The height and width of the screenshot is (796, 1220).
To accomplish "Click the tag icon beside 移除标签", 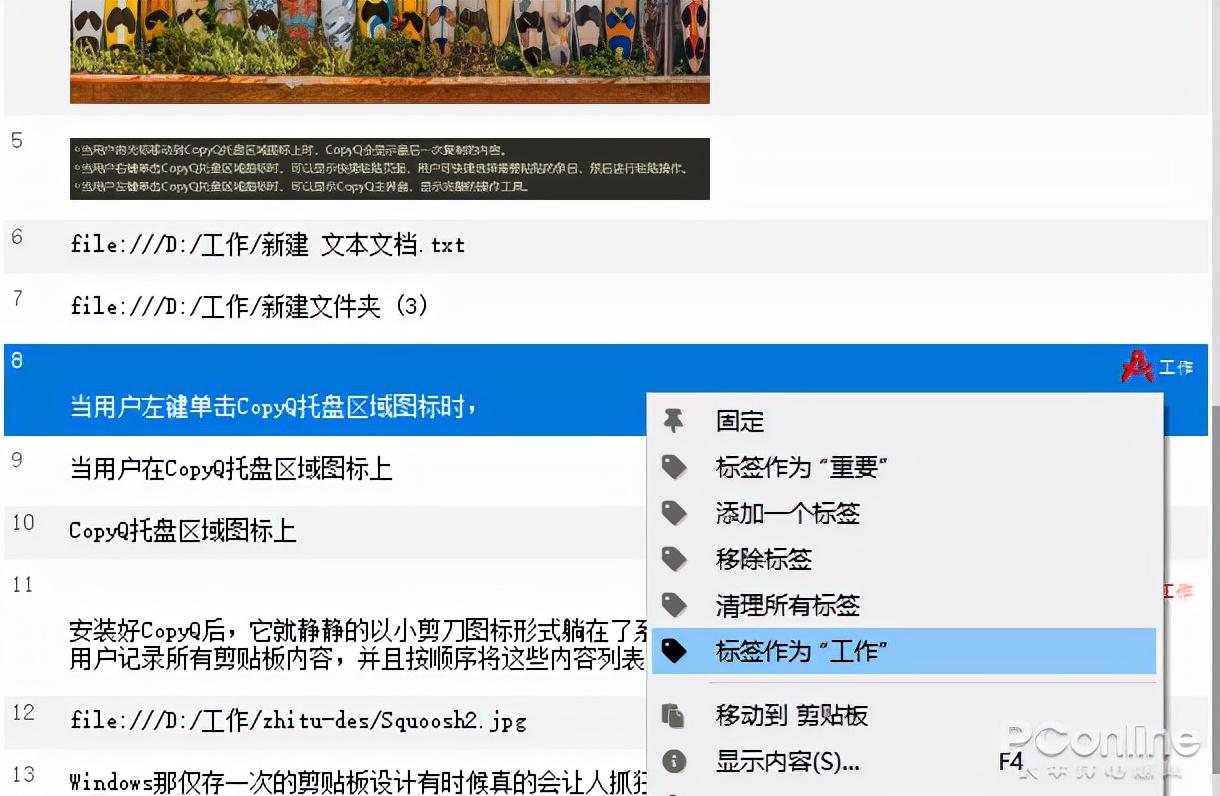I will click(x=676, y=559).
